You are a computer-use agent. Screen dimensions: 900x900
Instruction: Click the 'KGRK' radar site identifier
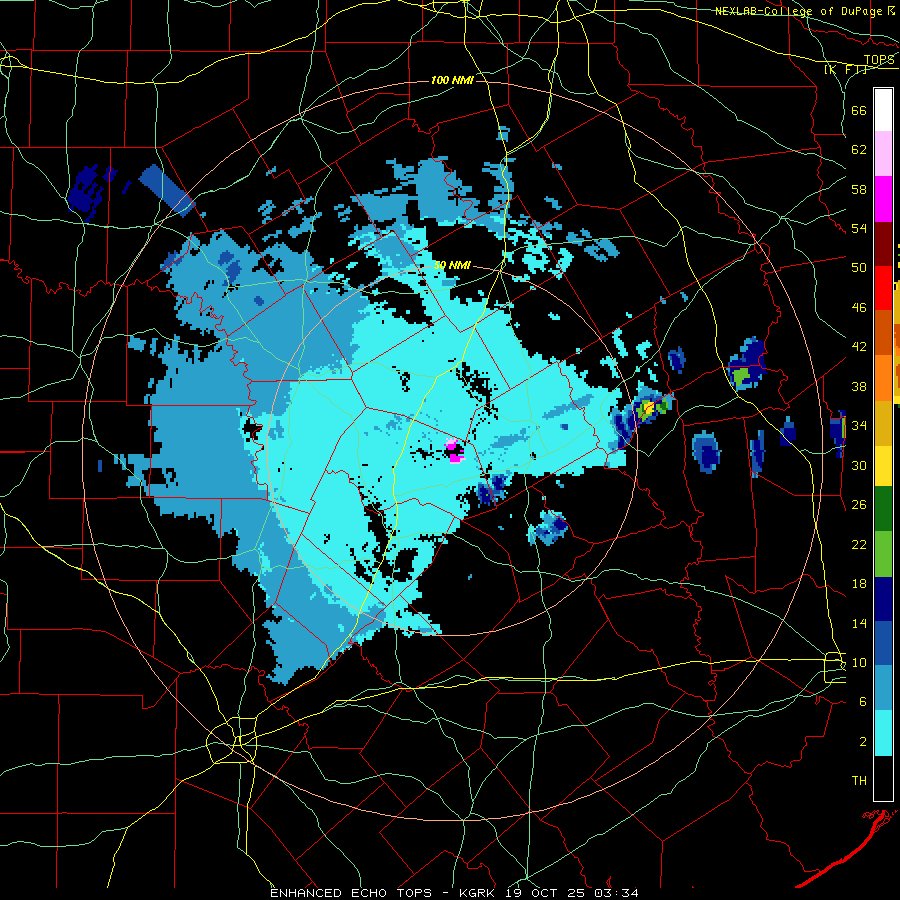point(479,893)
